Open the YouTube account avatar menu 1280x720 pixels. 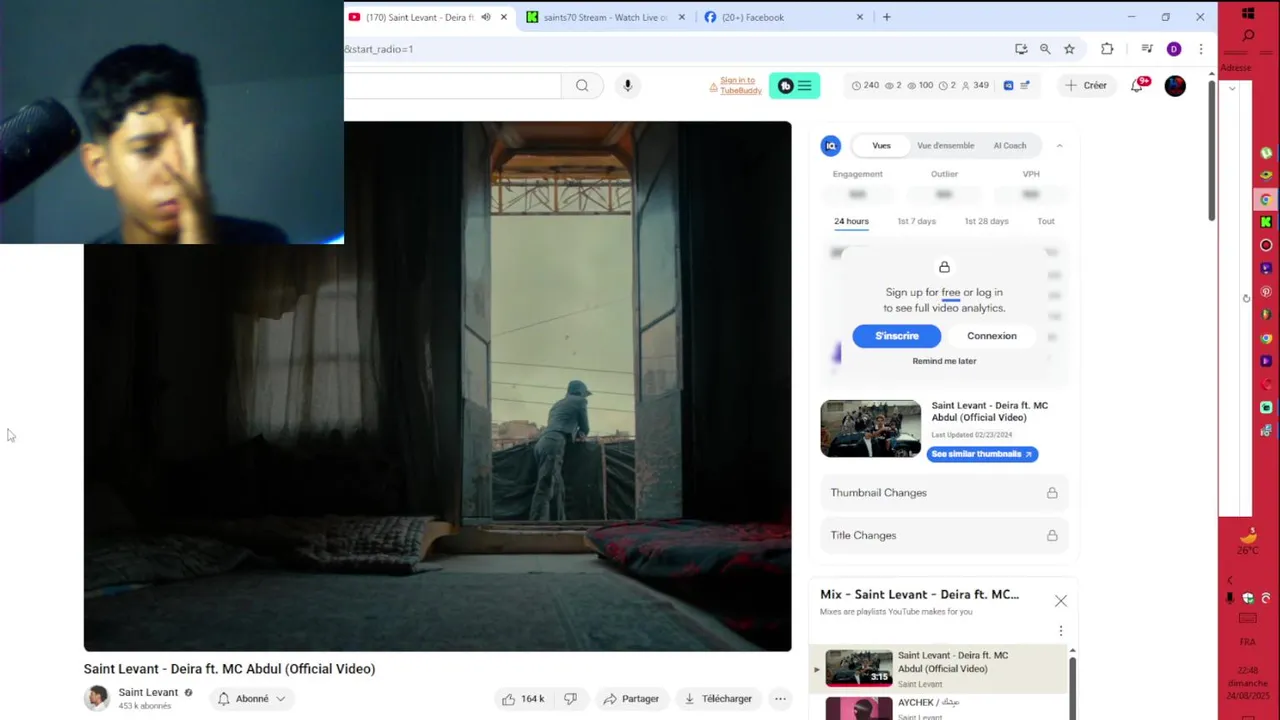[1175, 86]
